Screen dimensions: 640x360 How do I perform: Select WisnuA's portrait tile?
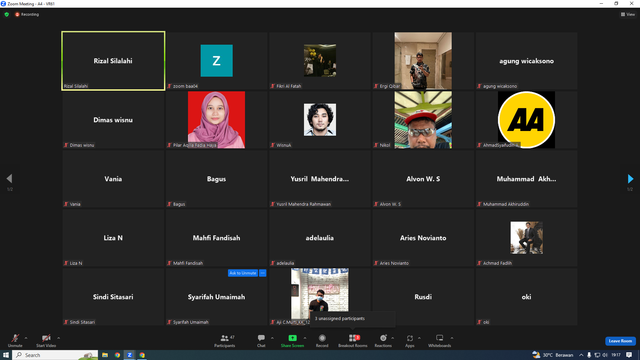click(320, 120)
